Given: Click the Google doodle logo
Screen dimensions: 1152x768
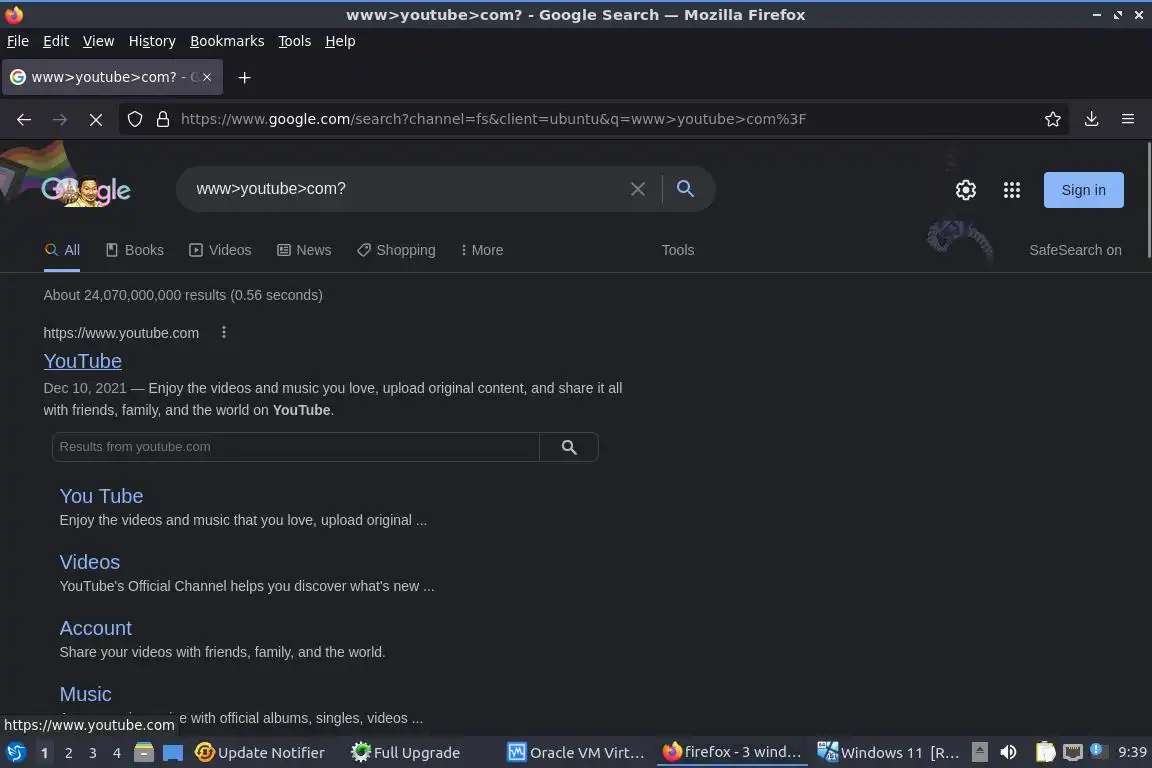Looking at the screenshot, I should [86, 190].
